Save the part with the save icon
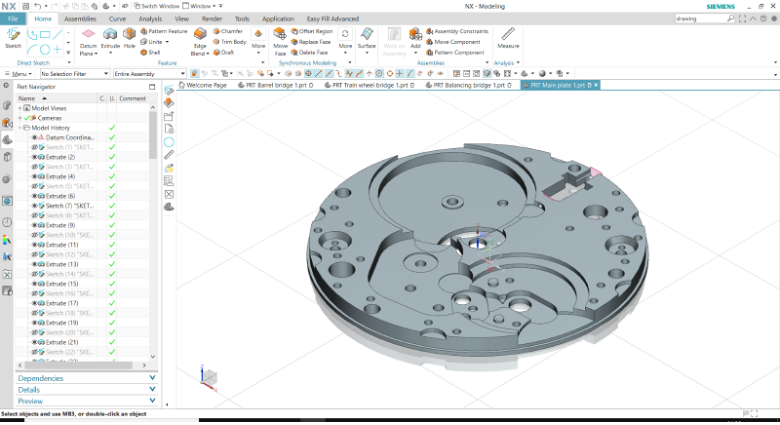Viewport: 780px width, 425px height. (x=25, y=6)
